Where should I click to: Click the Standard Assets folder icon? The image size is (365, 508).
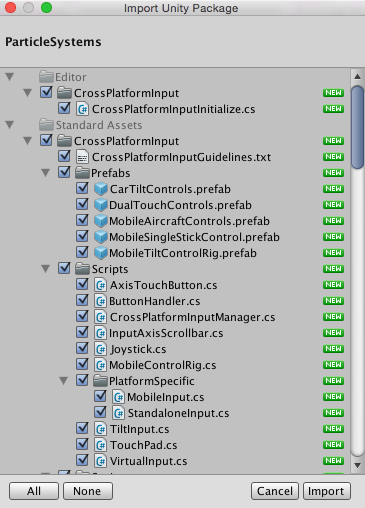click(46, 125)
